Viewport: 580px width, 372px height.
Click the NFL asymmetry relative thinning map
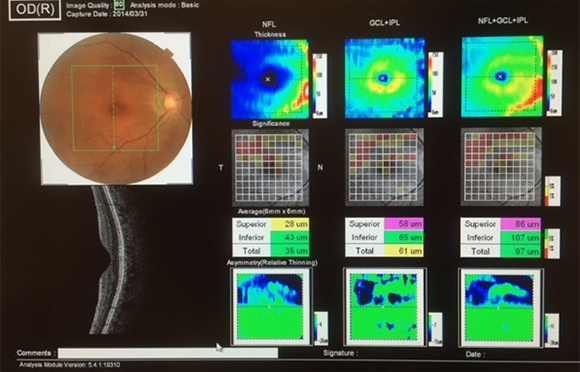point(271,307)
